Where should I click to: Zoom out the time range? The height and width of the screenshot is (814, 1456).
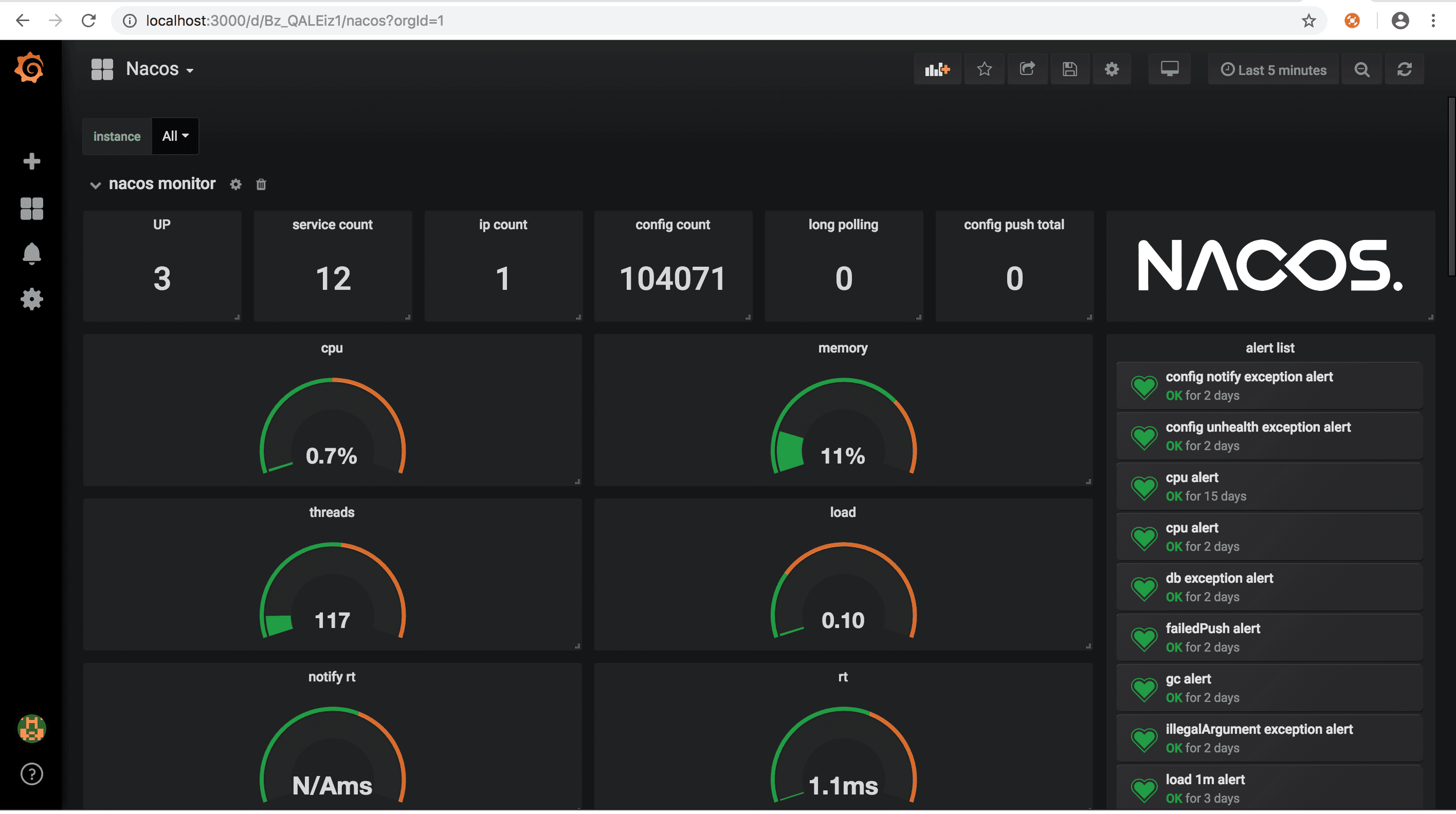coord(1362,69)
